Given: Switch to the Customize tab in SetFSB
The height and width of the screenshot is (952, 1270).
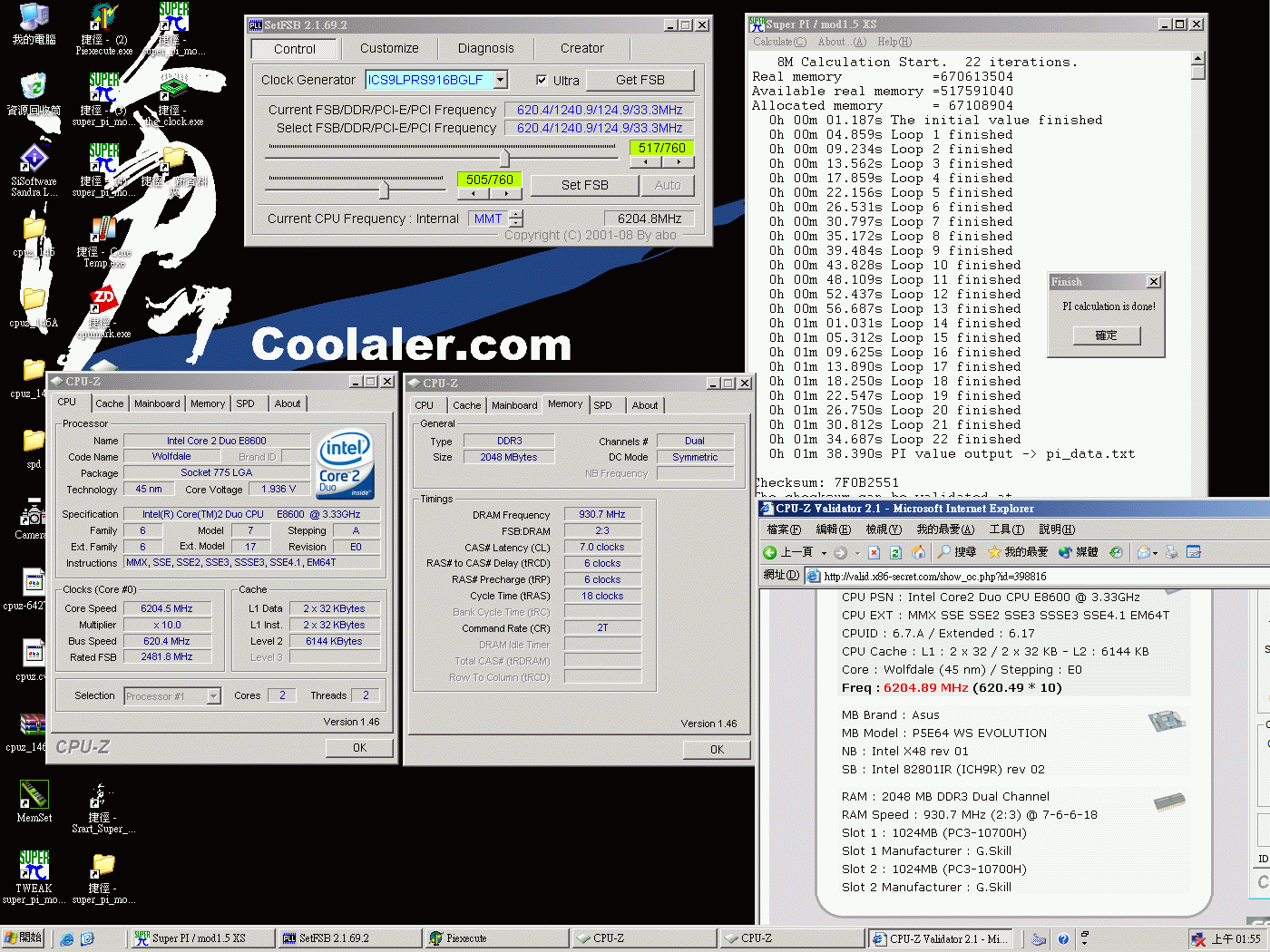Looking at the screenshot, I should (389, 48).
